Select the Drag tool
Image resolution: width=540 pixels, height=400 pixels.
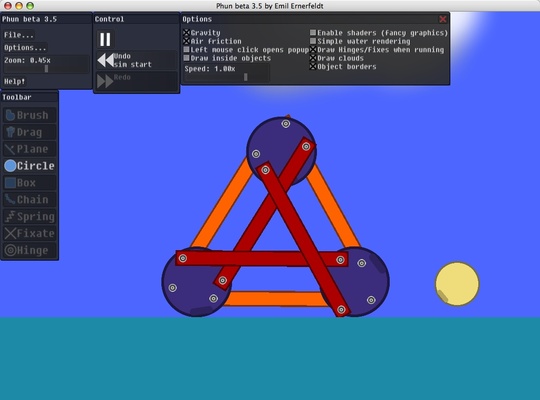(x=30, y=132)
